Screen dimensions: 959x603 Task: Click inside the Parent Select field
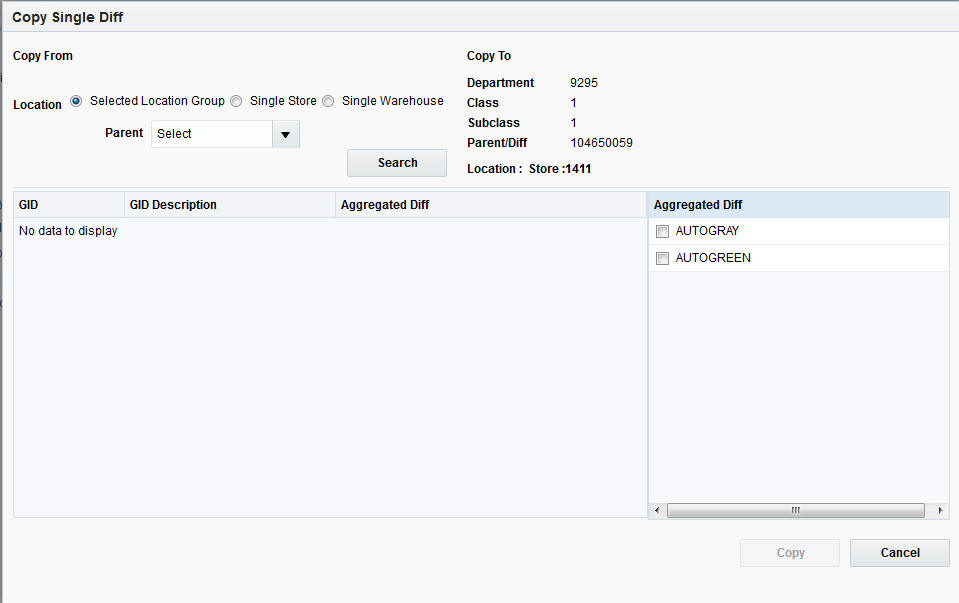pyautogui.click(x=212, y=133)
